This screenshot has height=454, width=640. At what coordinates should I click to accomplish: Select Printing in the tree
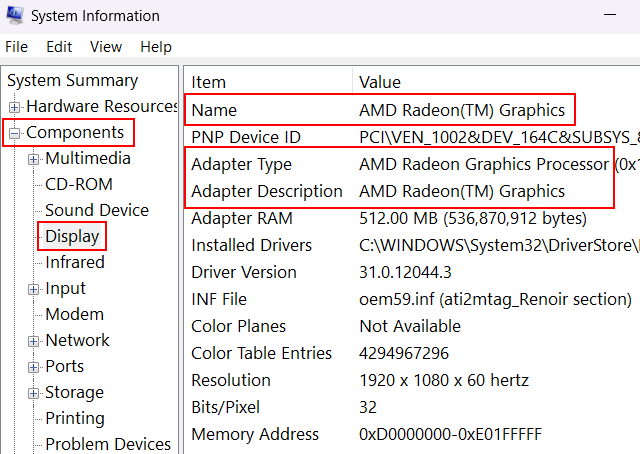point(75,418)
